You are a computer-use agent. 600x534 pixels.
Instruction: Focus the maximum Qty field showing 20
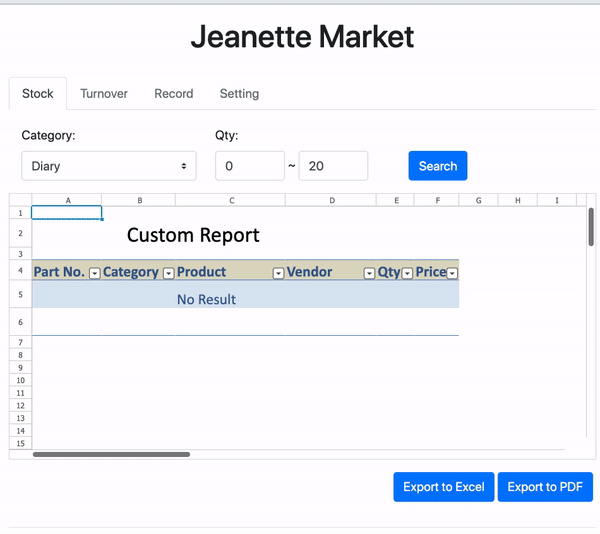point(332,166)
